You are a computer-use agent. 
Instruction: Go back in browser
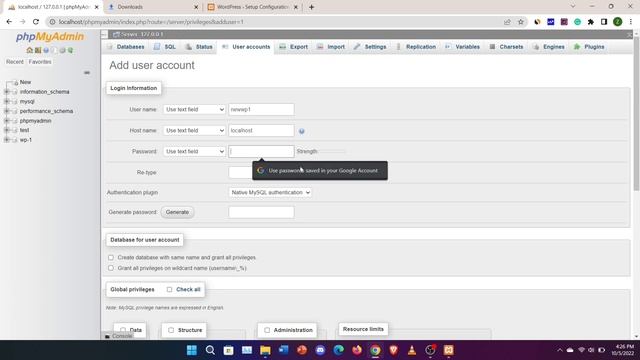[x=9, y=22]
